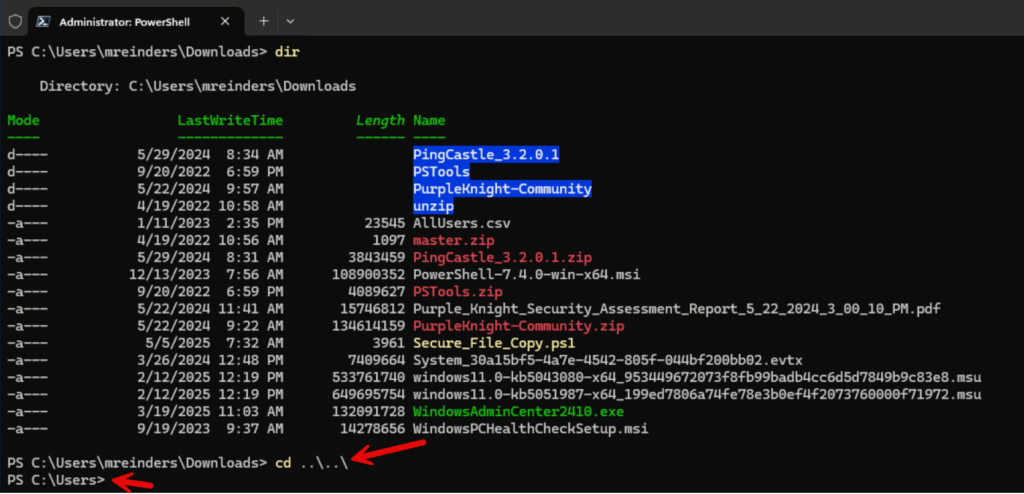Click the master.zip file name

point(454,240)
